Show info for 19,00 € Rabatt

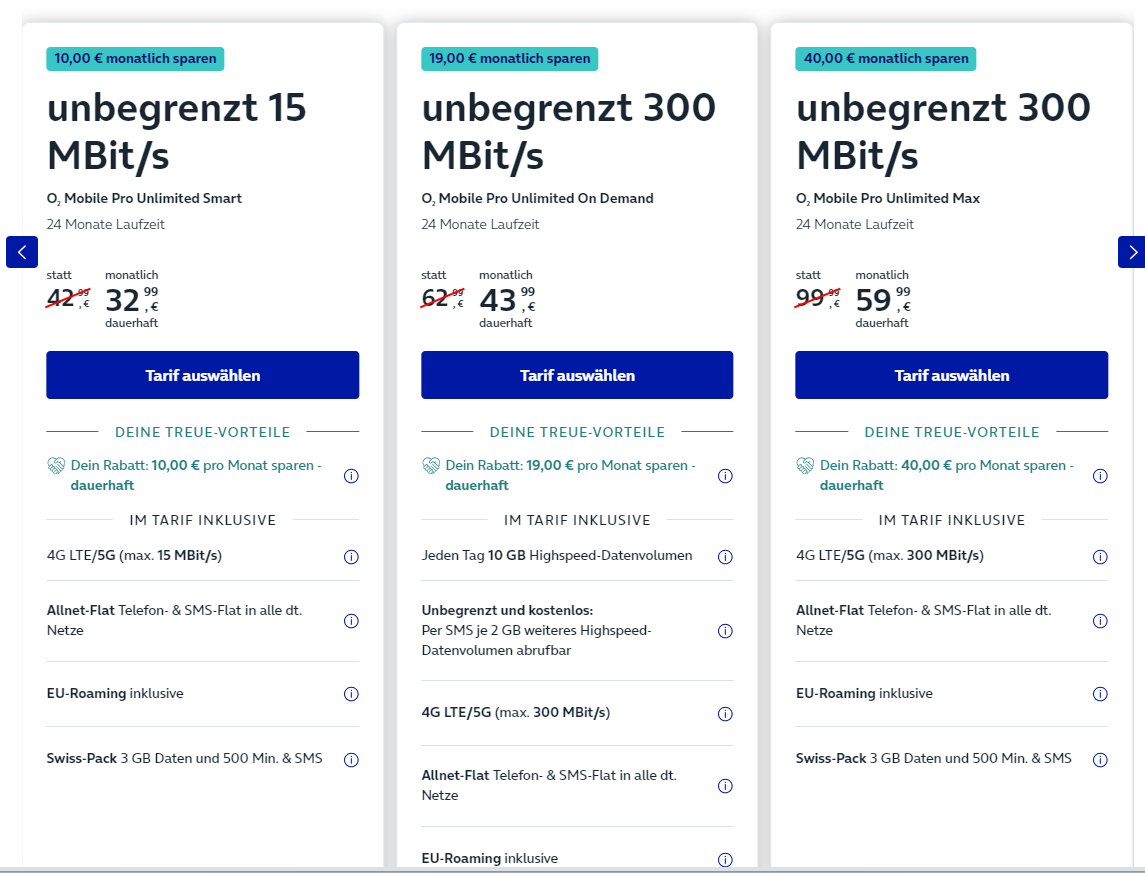pyautogui.click(x=725, y=476)
